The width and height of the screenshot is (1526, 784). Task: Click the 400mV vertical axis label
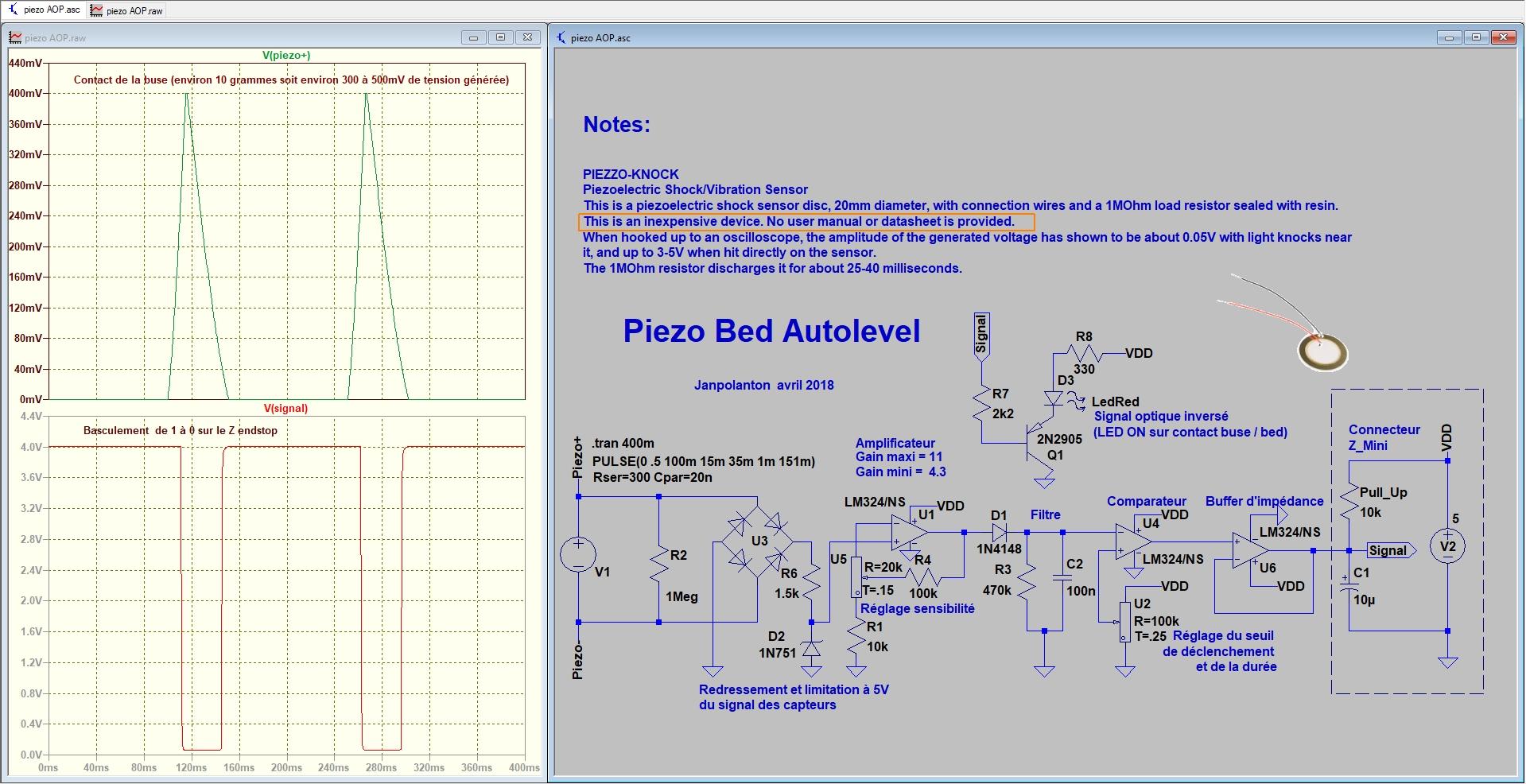[25, 93]
